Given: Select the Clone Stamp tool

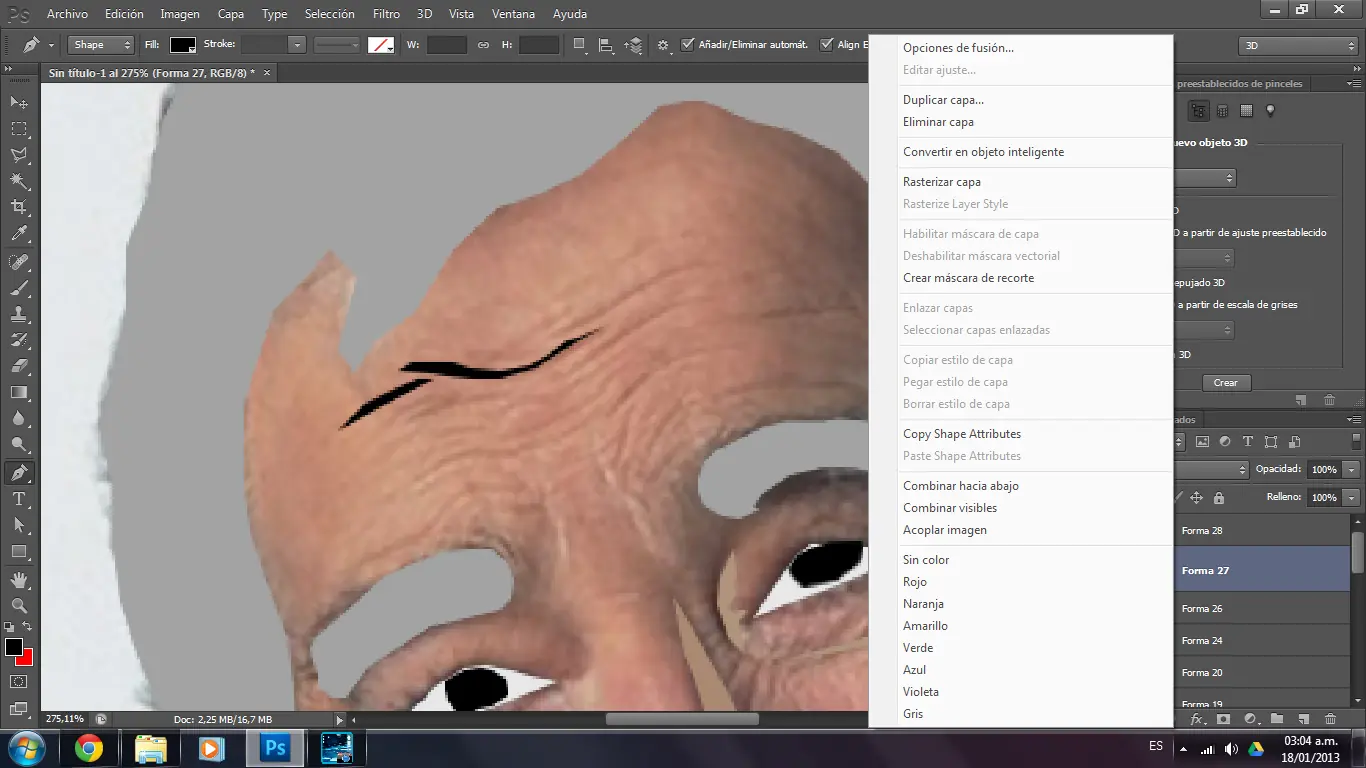Looking at the screenshot, I should 19,314.
